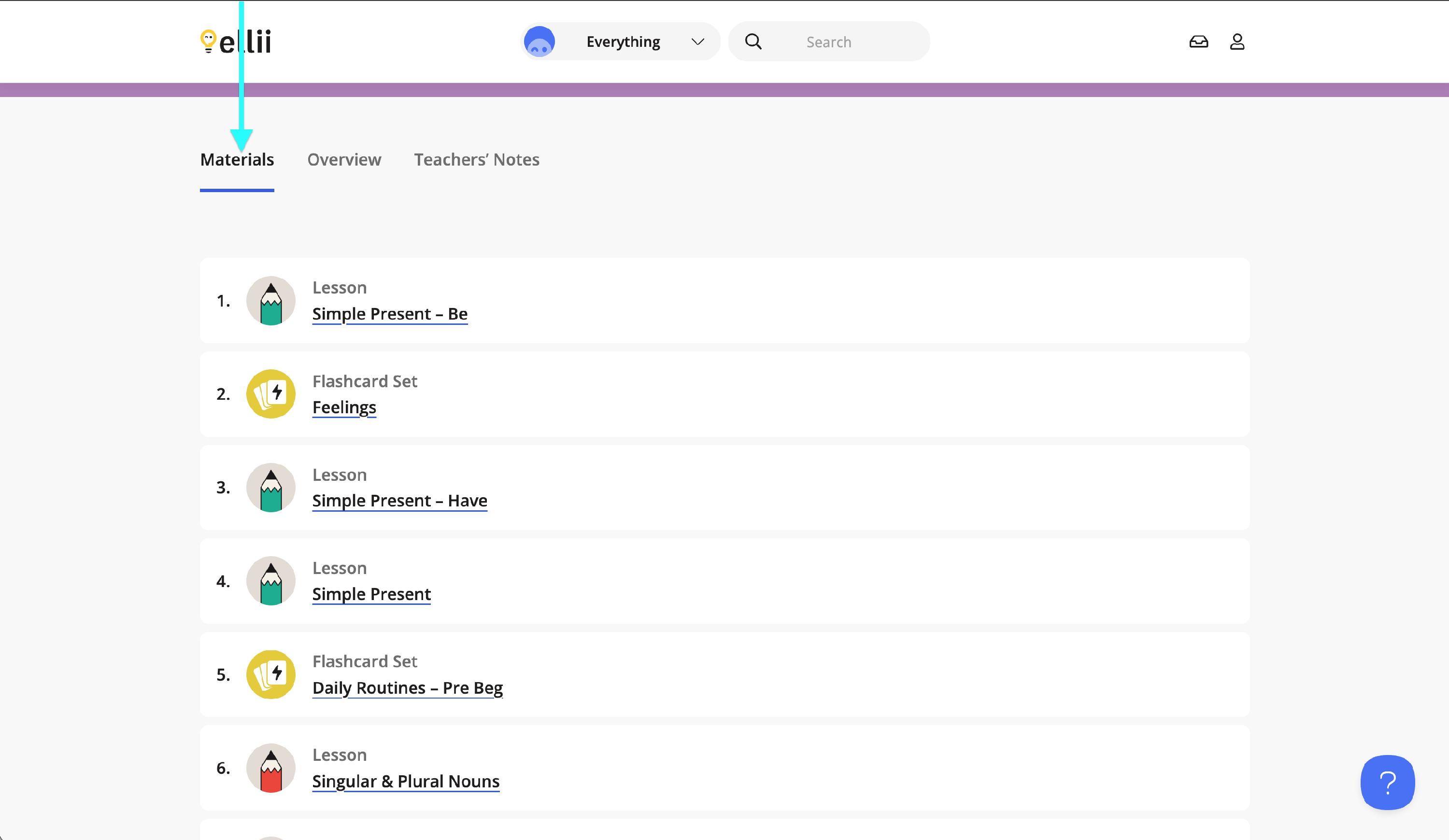Open the inbox tray icon
Screen dimensions: 1449x840
click(1198, 42)
